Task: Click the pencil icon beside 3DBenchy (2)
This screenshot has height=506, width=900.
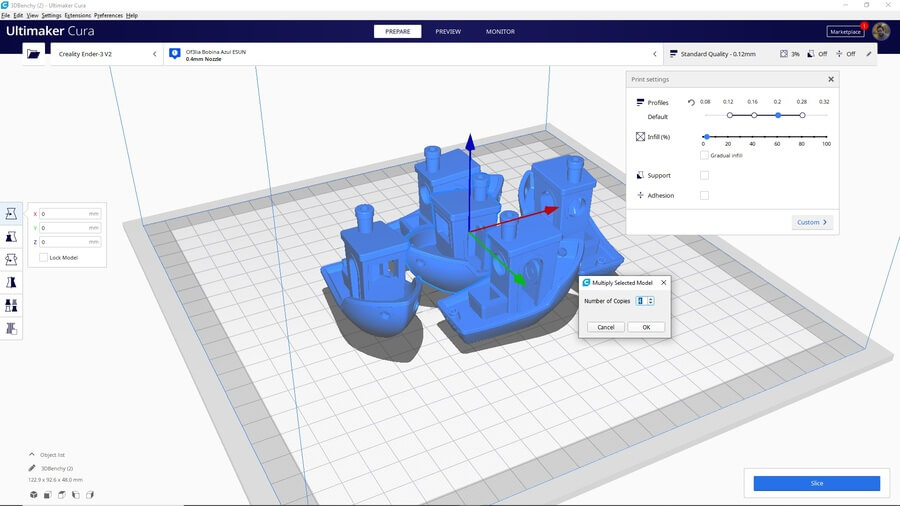Action: (32, 468)
